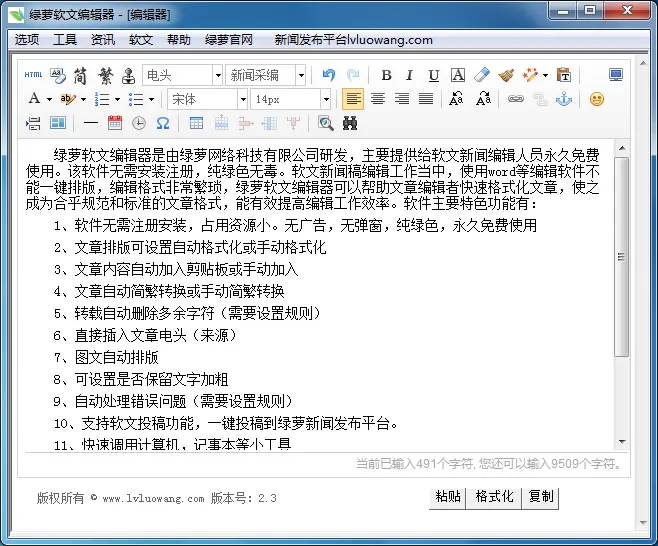Click the binoculars find-replace icon
Screen dimensions: 658x546
[x=350, y=123]
